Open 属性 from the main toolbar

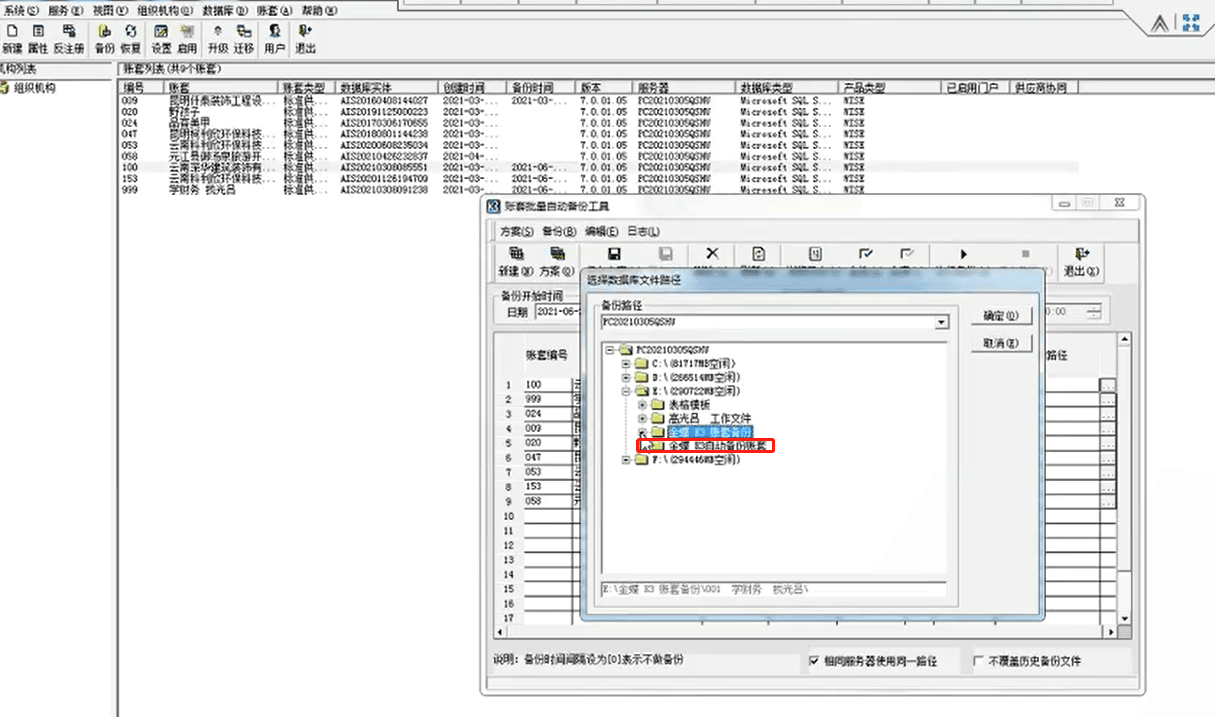(x=38, y=37)
